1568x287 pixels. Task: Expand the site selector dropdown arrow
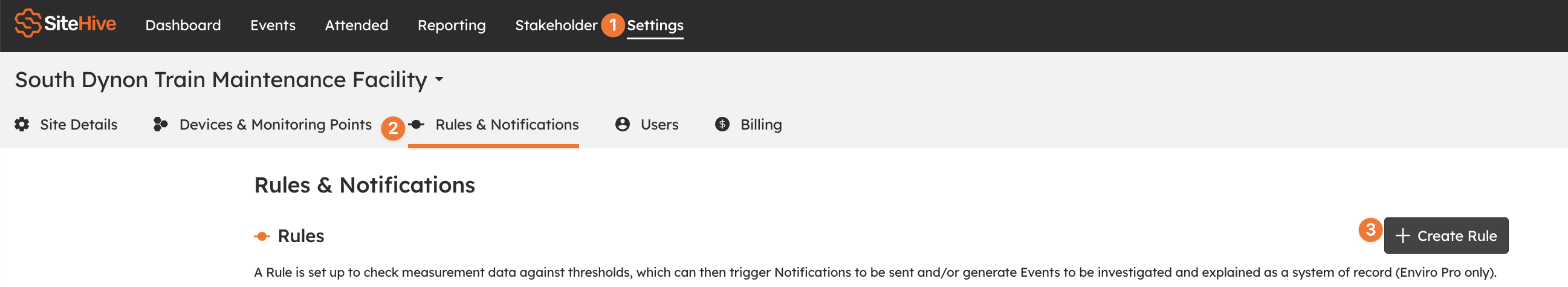click(439, 80)
